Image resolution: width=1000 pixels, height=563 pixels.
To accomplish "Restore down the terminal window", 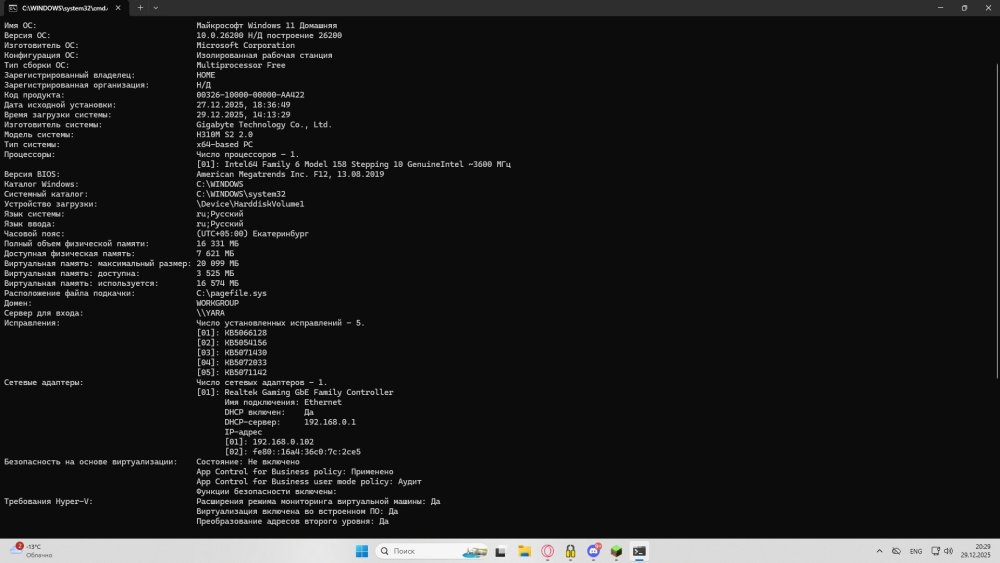I will click(x=964, y=8).
